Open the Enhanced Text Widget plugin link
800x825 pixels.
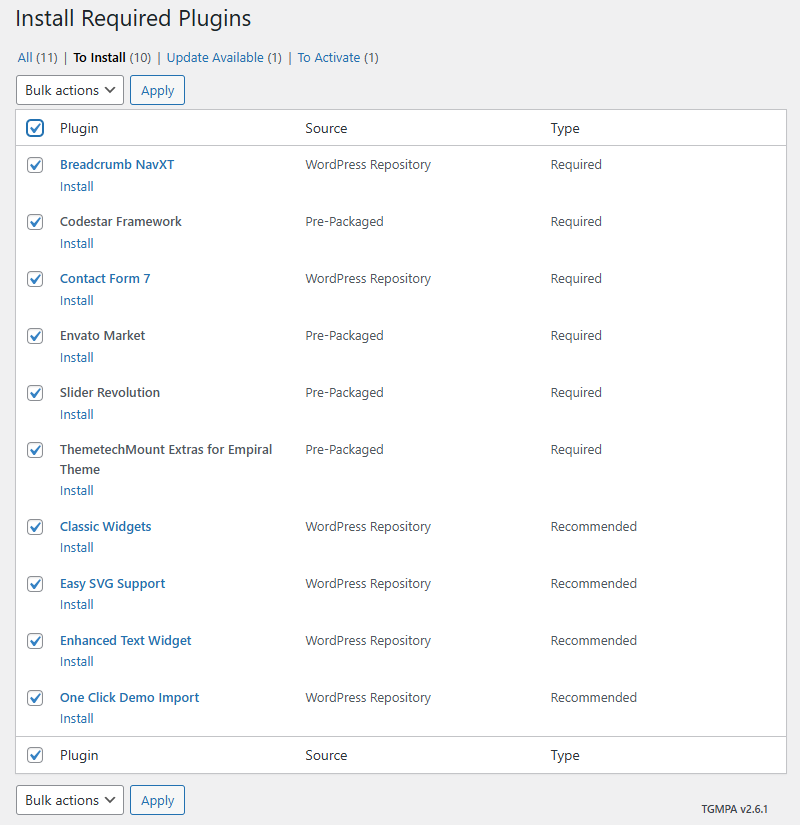(x=126, y=640)
